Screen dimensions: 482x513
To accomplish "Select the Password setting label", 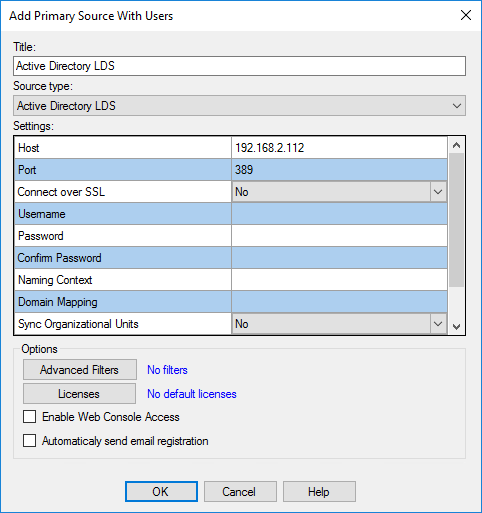I will pyautogui.click(x=41, y=236).
